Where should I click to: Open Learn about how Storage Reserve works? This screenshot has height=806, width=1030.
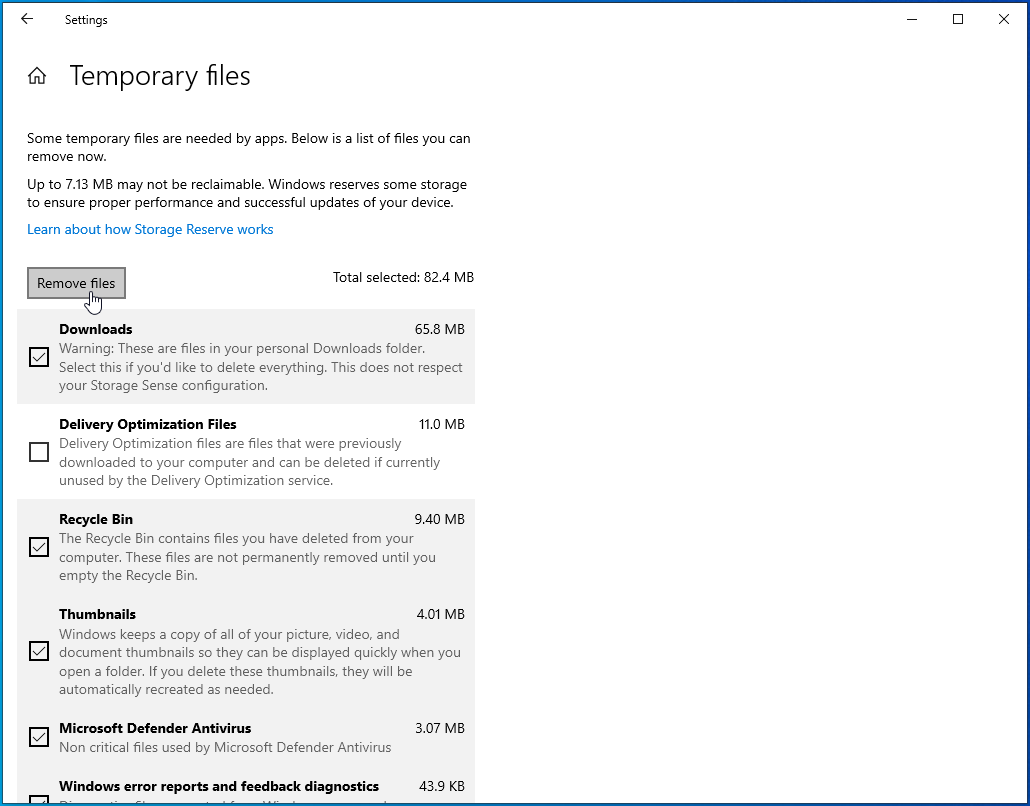click(x=150, y=229)
